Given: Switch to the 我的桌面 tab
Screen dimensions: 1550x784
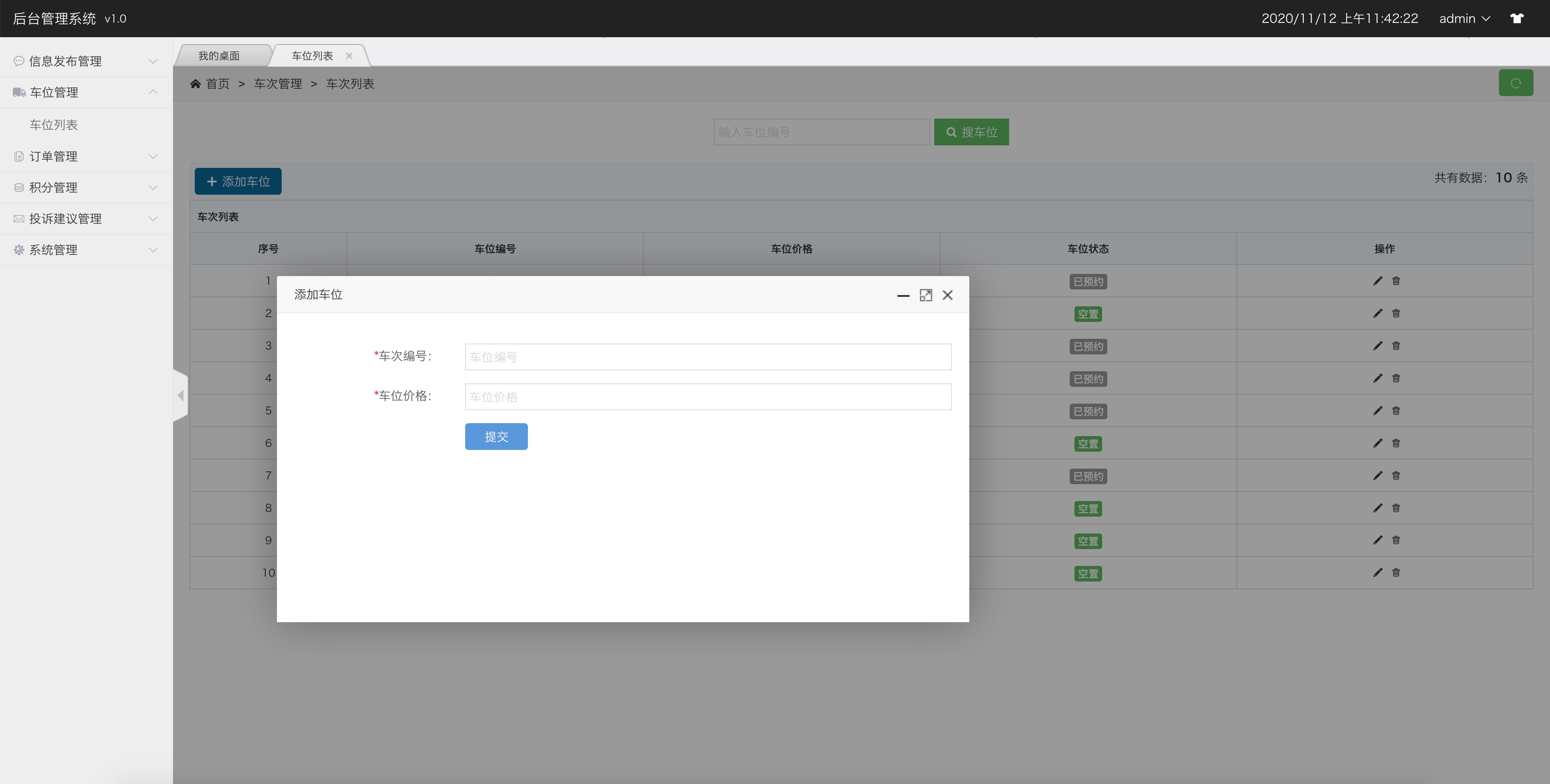Looking at the screenshot, I should [x=220, y=55].
